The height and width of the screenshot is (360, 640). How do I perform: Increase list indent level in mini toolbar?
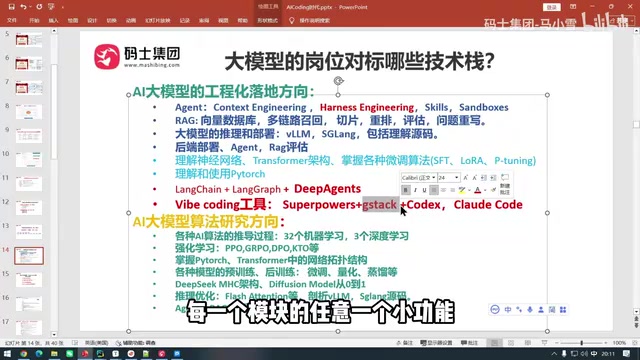[x=493, y=178]
